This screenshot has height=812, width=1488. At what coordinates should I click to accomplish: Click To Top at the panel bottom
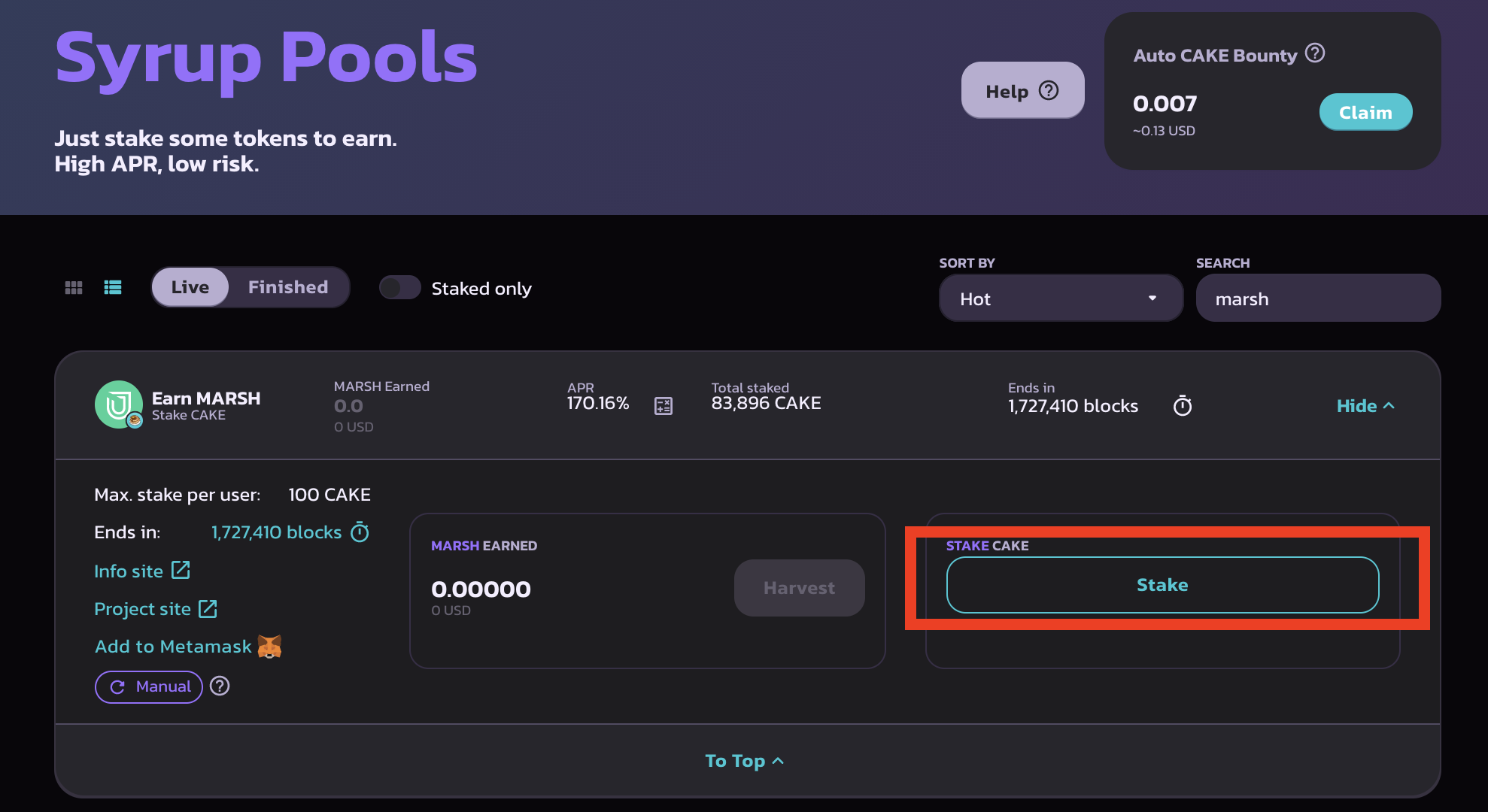[x=744, y=761]
